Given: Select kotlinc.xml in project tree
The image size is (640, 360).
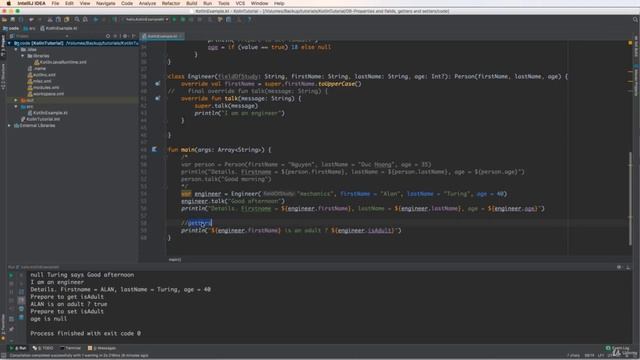Looking at the screenshot, I should 41,75.
